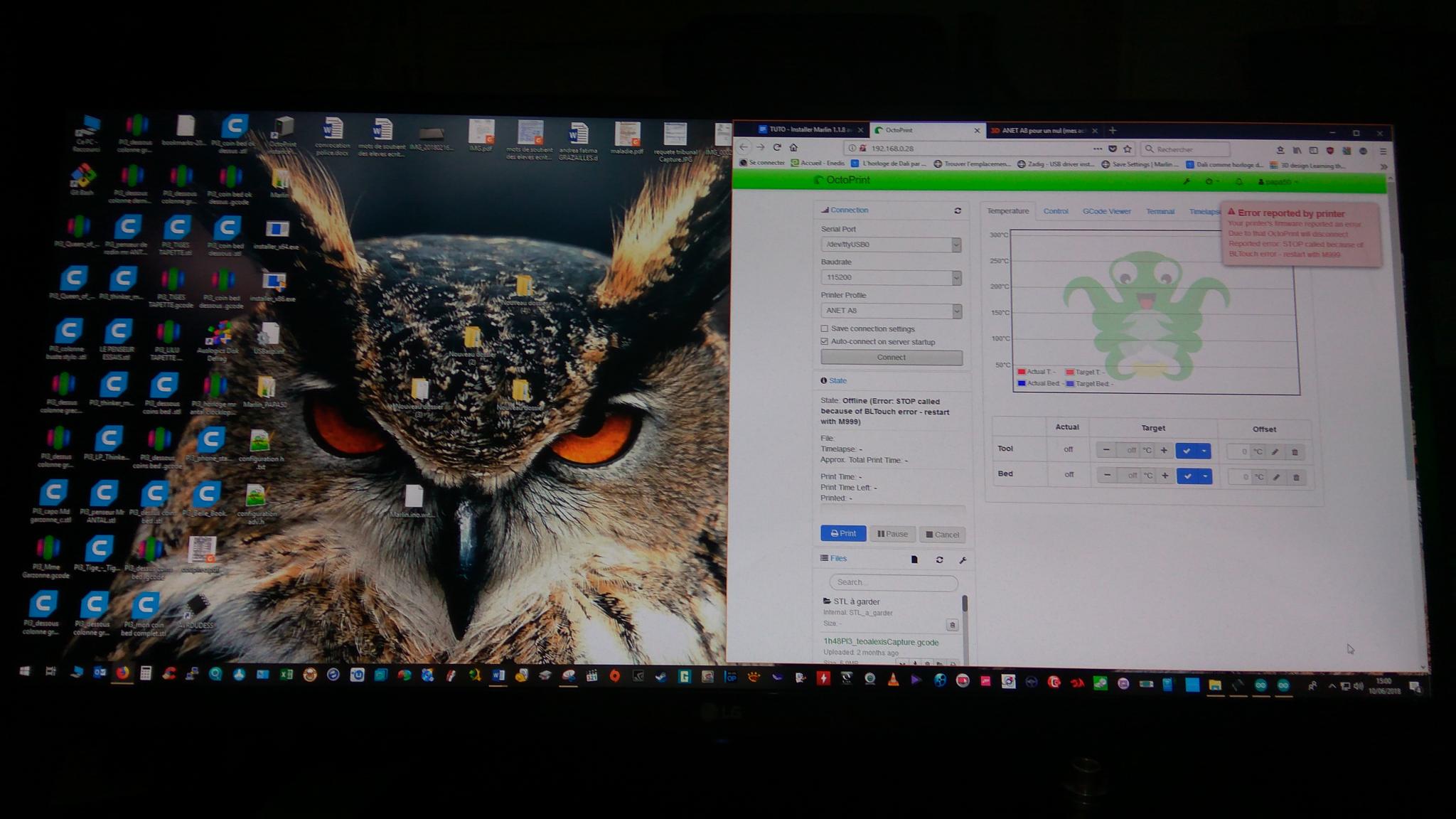
Task: Open Git Bash desktop shortcut
Action: [x=82, y=180]
